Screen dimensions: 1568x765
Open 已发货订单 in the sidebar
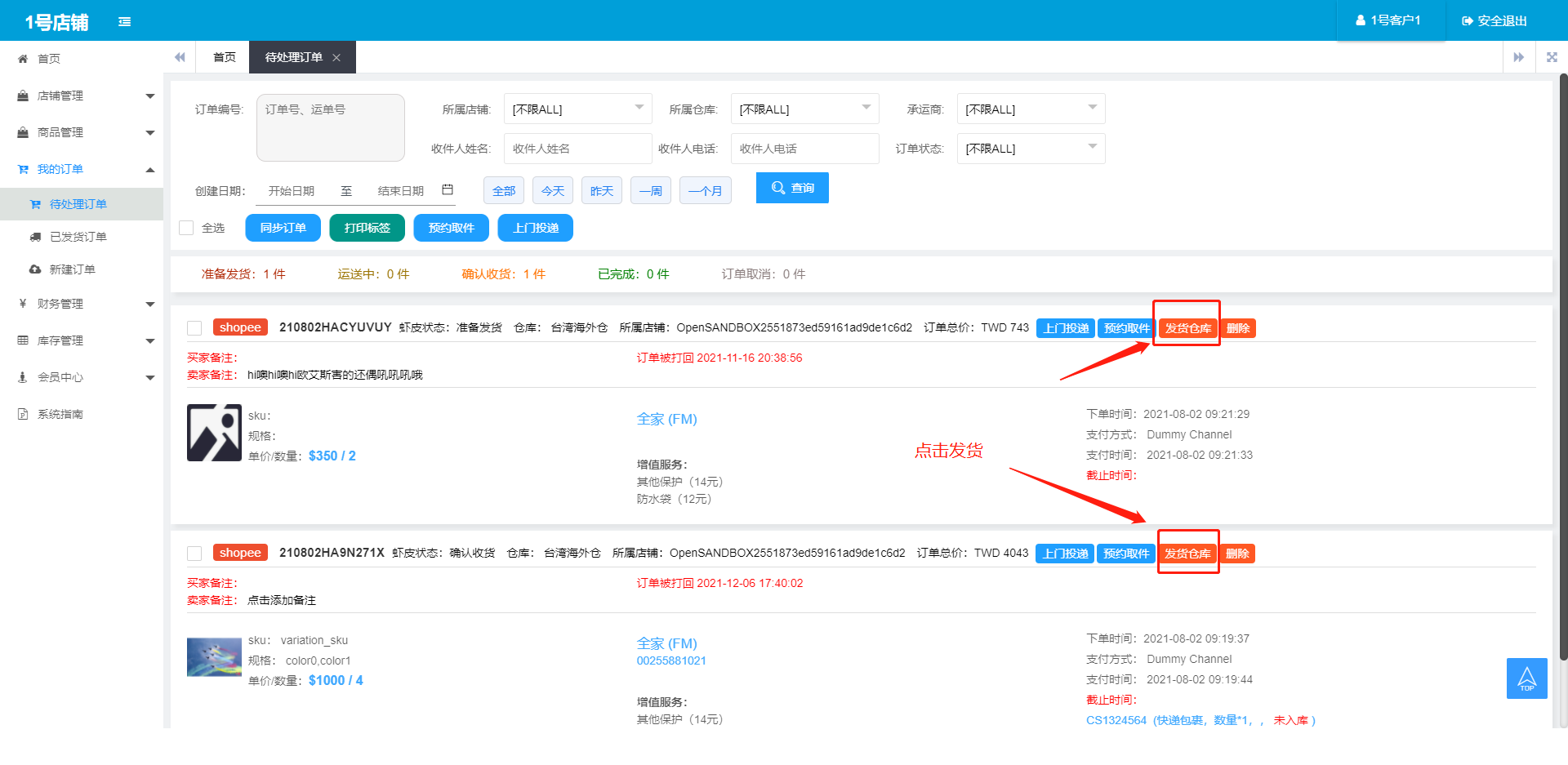point(78,237)
